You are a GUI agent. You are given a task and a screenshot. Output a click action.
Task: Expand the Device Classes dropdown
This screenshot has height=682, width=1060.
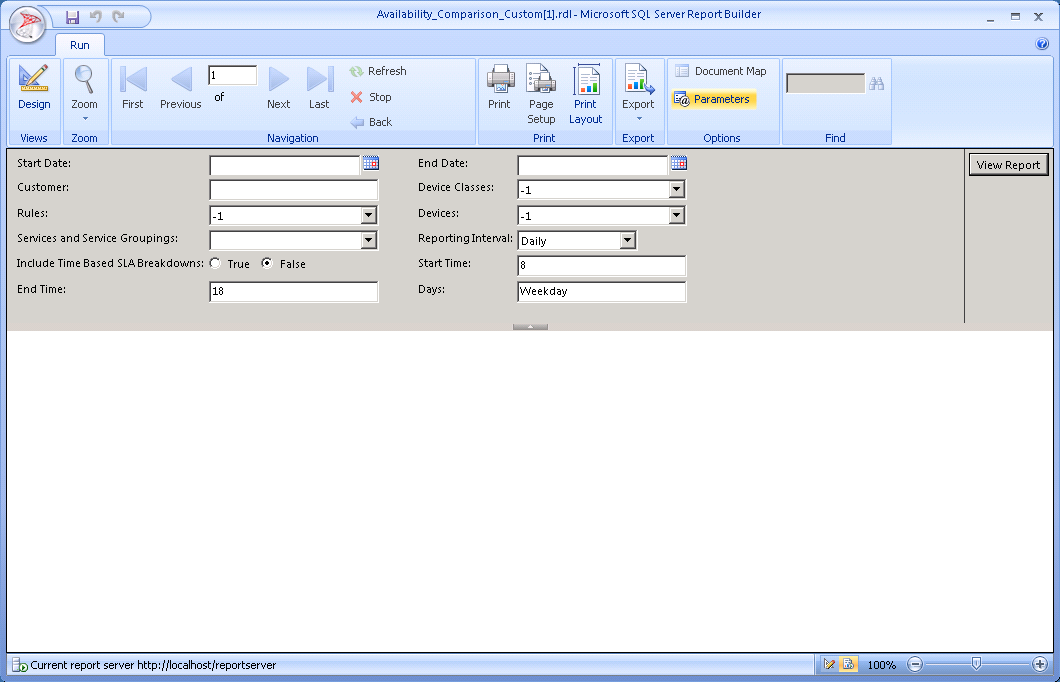pyautogui.click(x=677, y=190)
